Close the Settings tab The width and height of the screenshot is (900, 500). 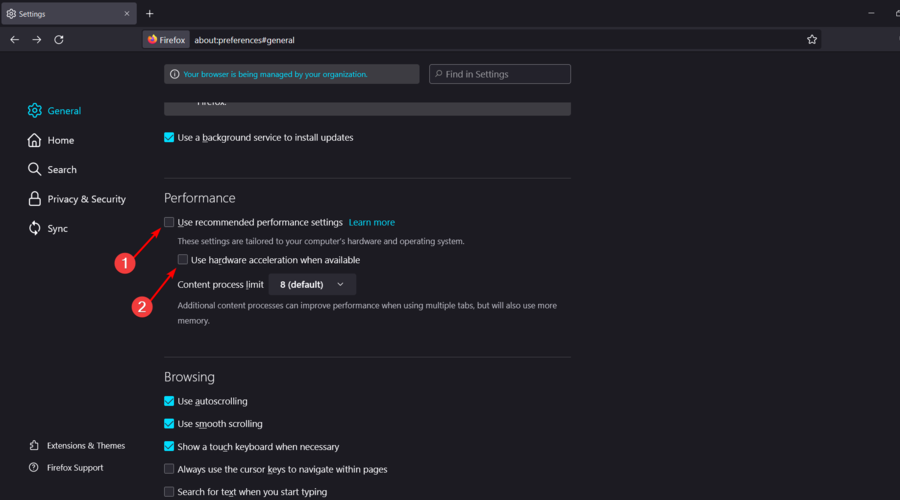click(127, 14)
